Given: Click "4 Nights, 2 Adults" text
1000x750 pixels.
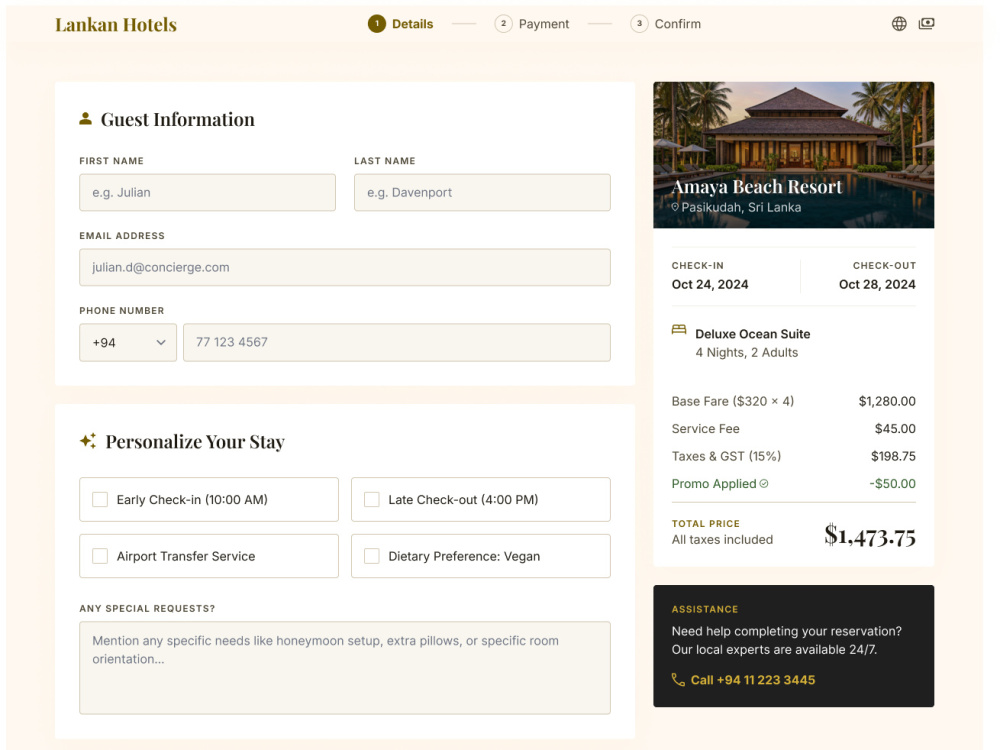Looking at the screenshot, I should [746, 353].
